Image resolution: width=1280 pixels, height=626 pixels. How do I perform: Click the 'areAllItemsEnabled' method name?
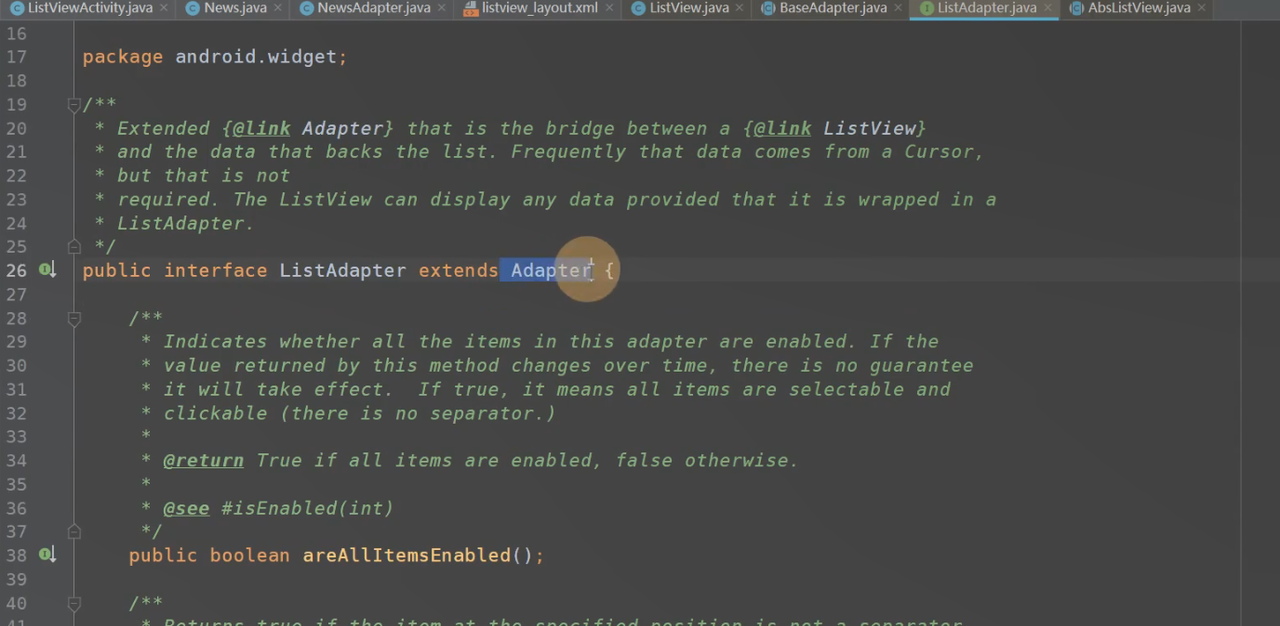[x=407, y=555]
